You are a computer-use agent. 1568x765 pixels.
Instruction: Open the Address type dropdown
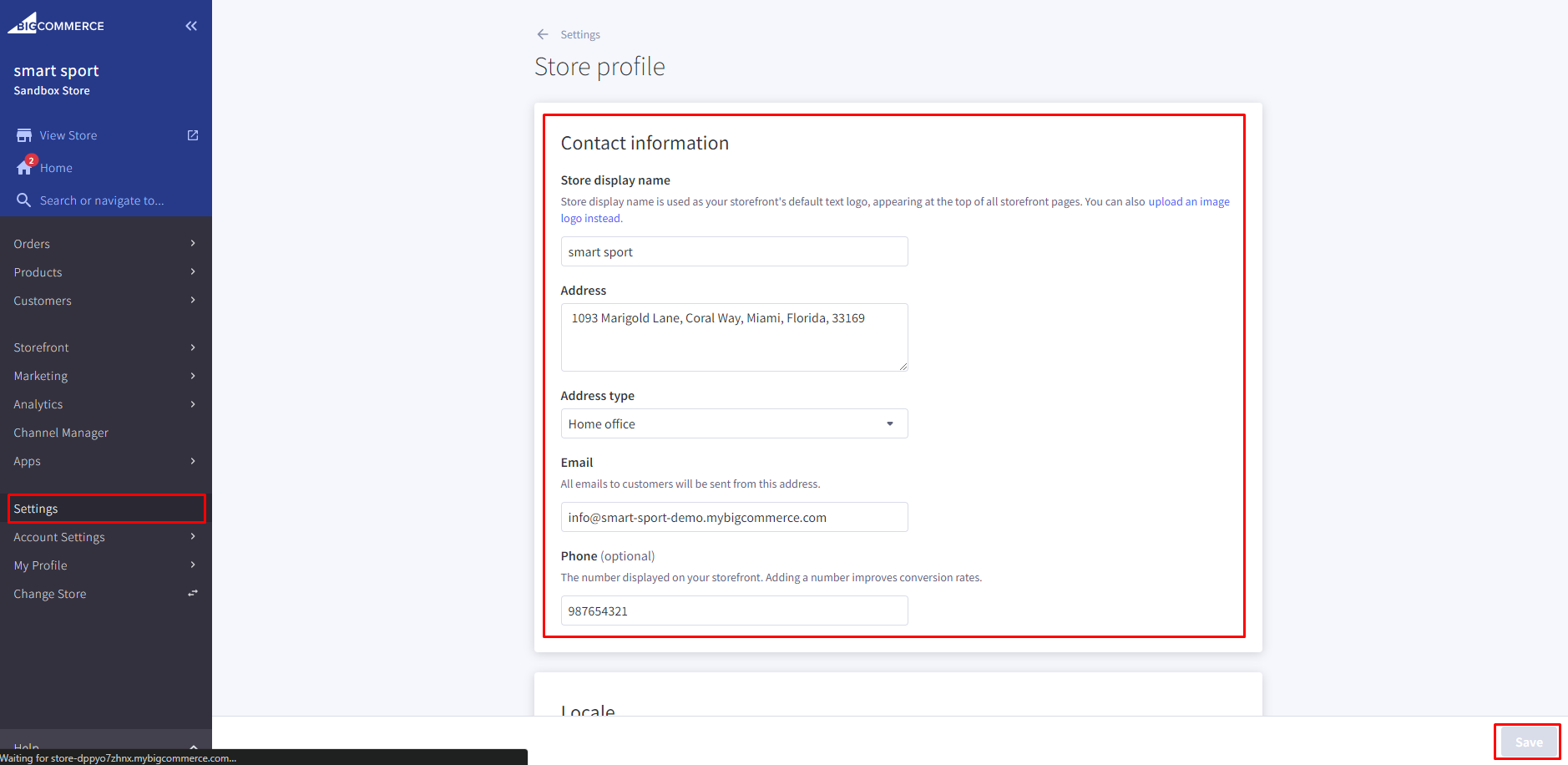(x=734, y=423)
